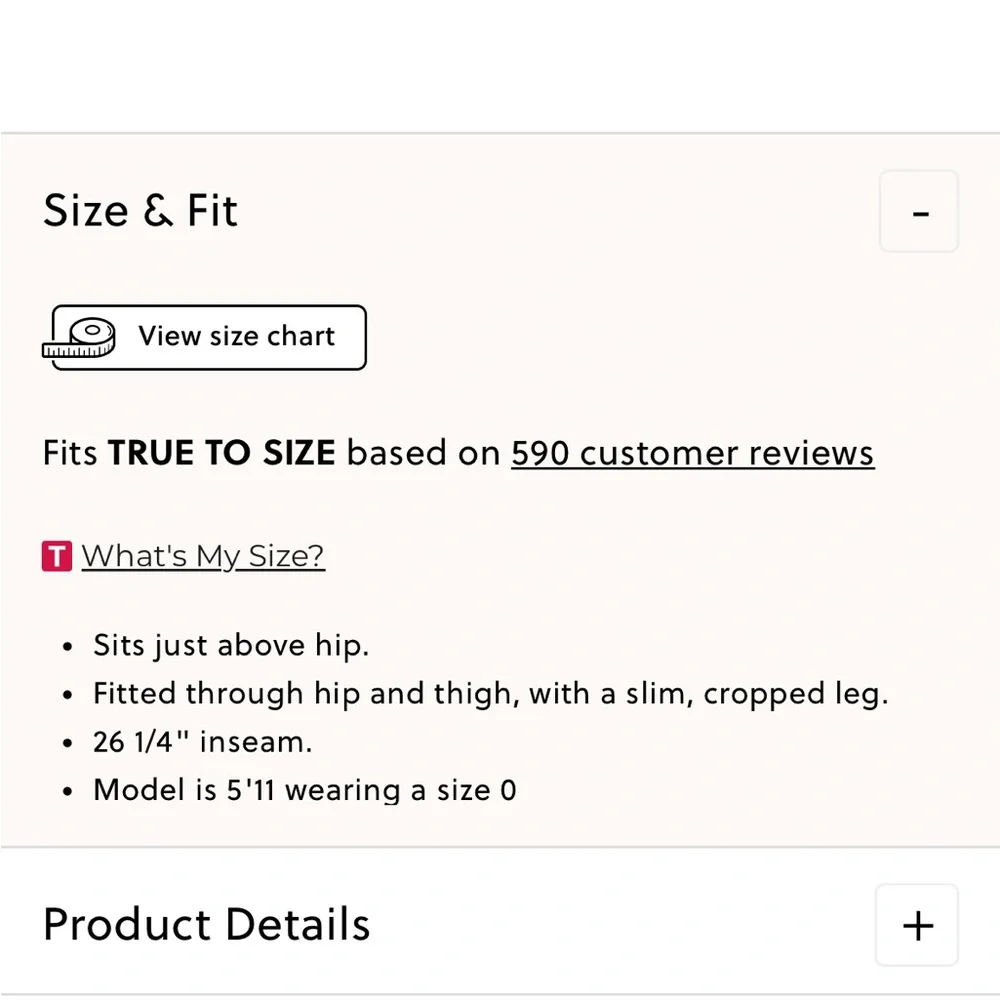Click the bullet dot beside the inseam line

pos(67,744)
